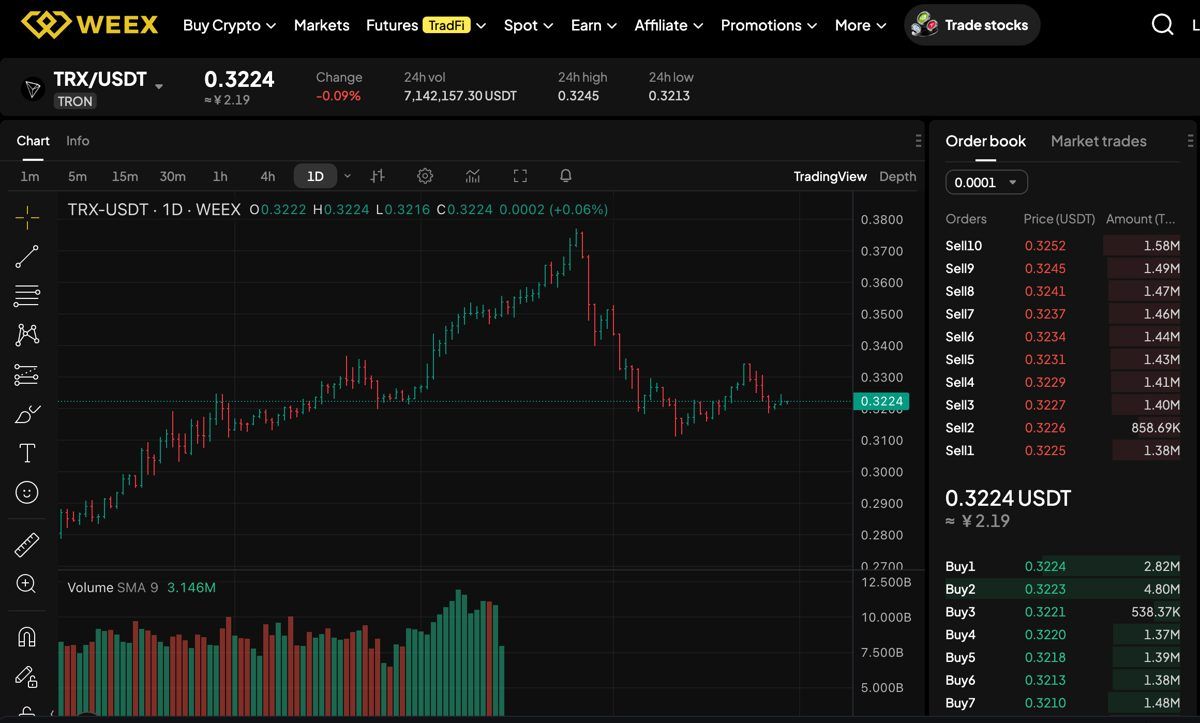Expand the Promotions menu
This screenshot has height=723, width=1200.
pyautogui.click(x=769, y=25)
